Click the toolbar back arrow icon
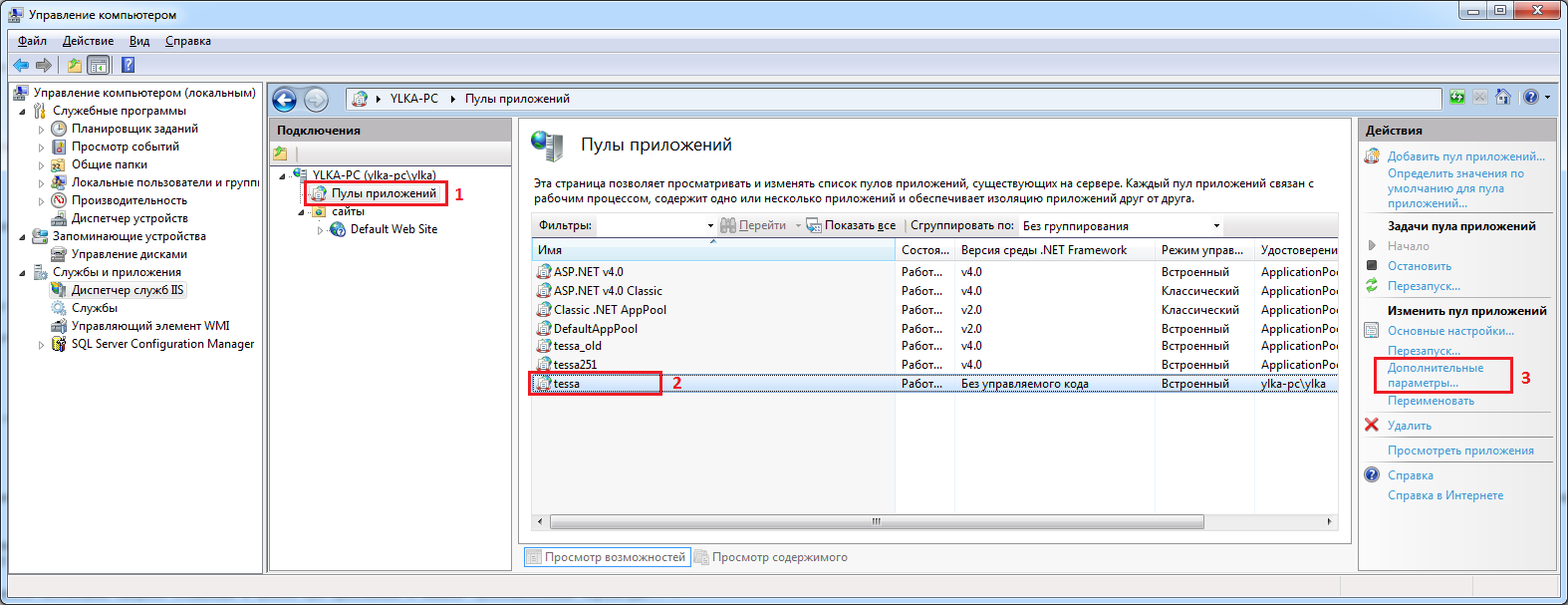 click(20, 65)
